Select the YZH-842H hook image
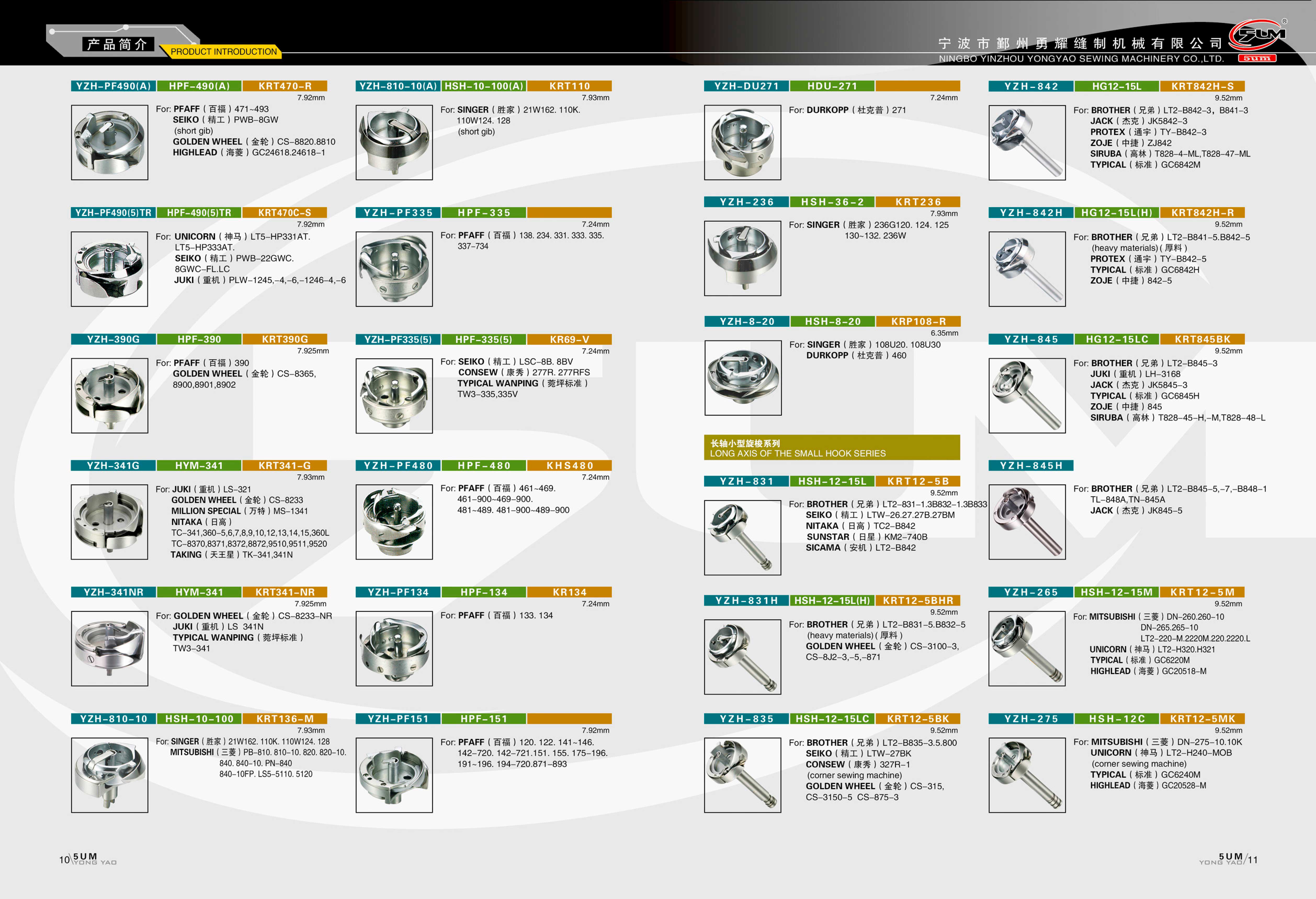Image resolution: width=1316 pixels, height=899 pixels. pos(1027,269)
